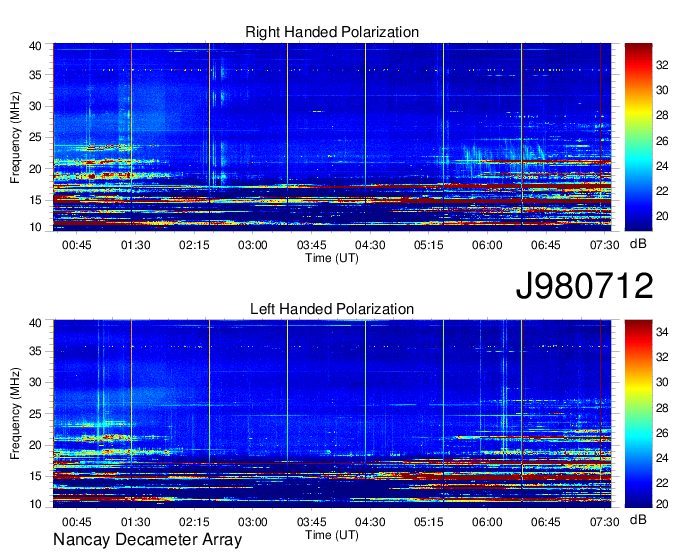Click the 32 dB value on Right Handed colorbar

click(662, 65)
